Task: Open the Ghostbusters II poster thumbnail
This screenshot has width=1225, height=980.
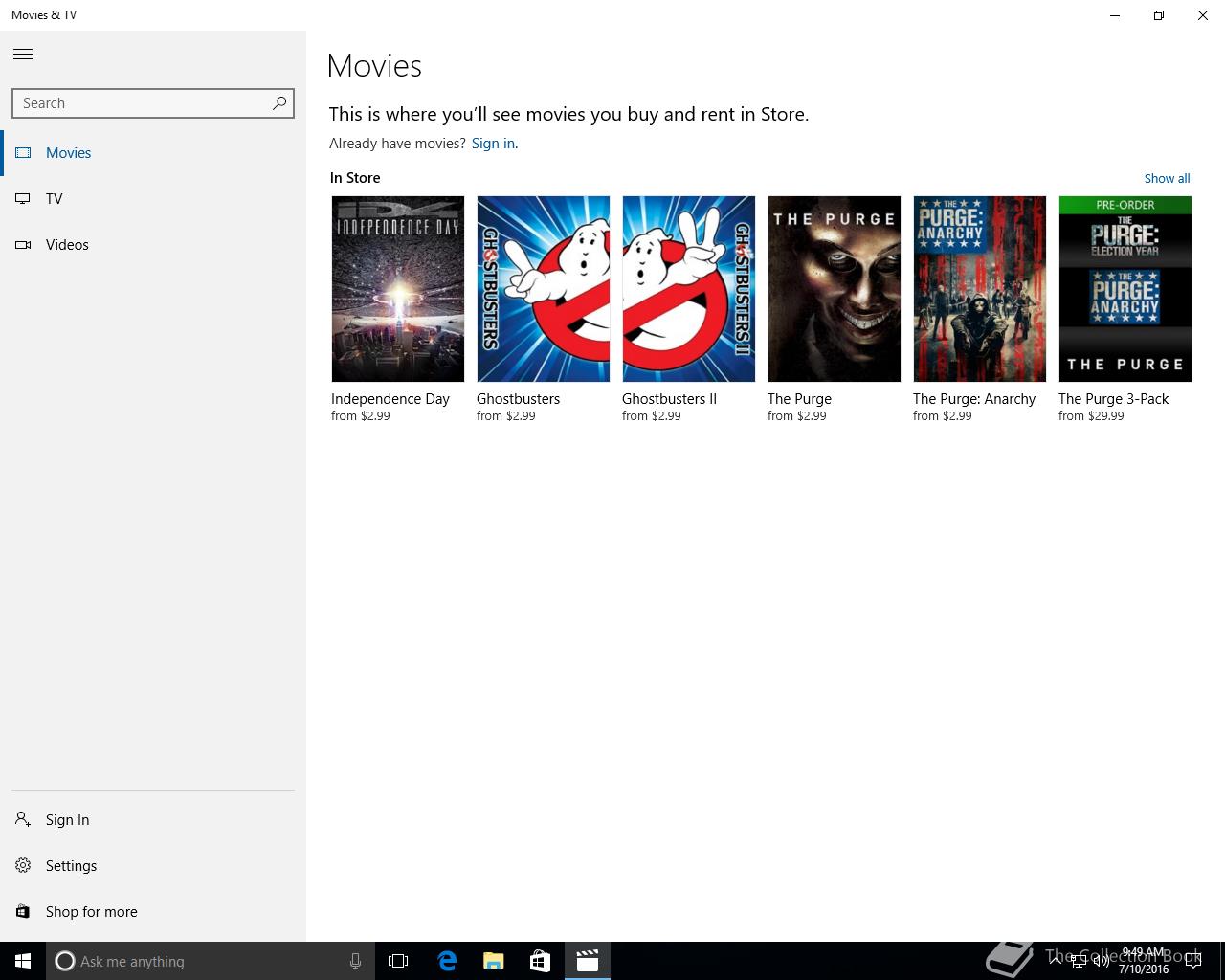Action: [x=689, y=289]
